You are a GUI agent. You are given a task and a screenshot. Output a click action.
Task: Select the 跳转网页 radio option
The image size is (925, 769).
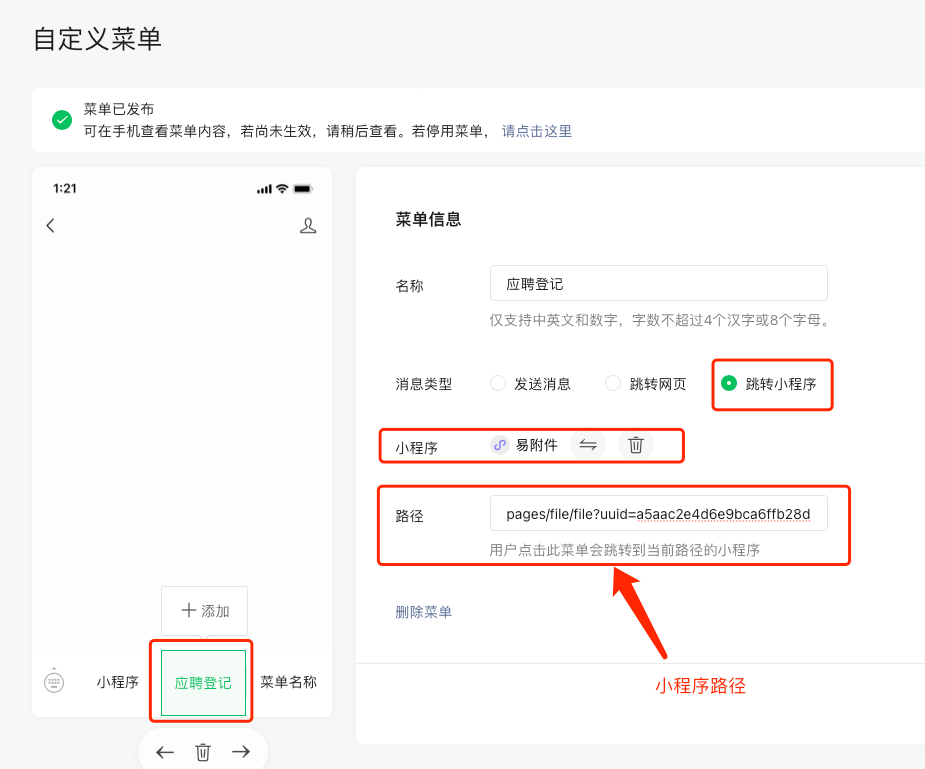[613, 383]
